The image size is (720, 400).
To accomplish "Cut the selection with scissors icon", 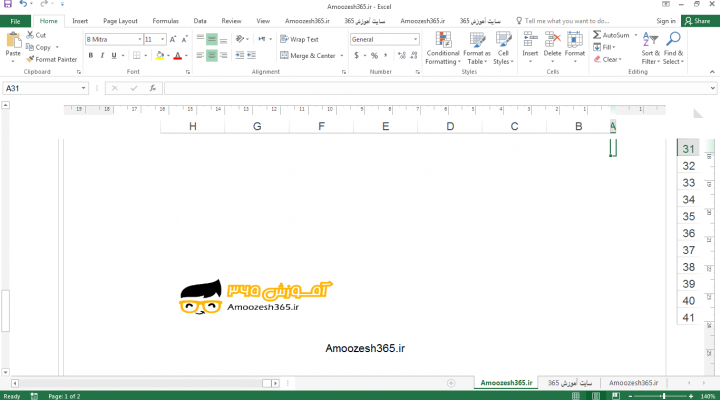I will coord(30,35).
